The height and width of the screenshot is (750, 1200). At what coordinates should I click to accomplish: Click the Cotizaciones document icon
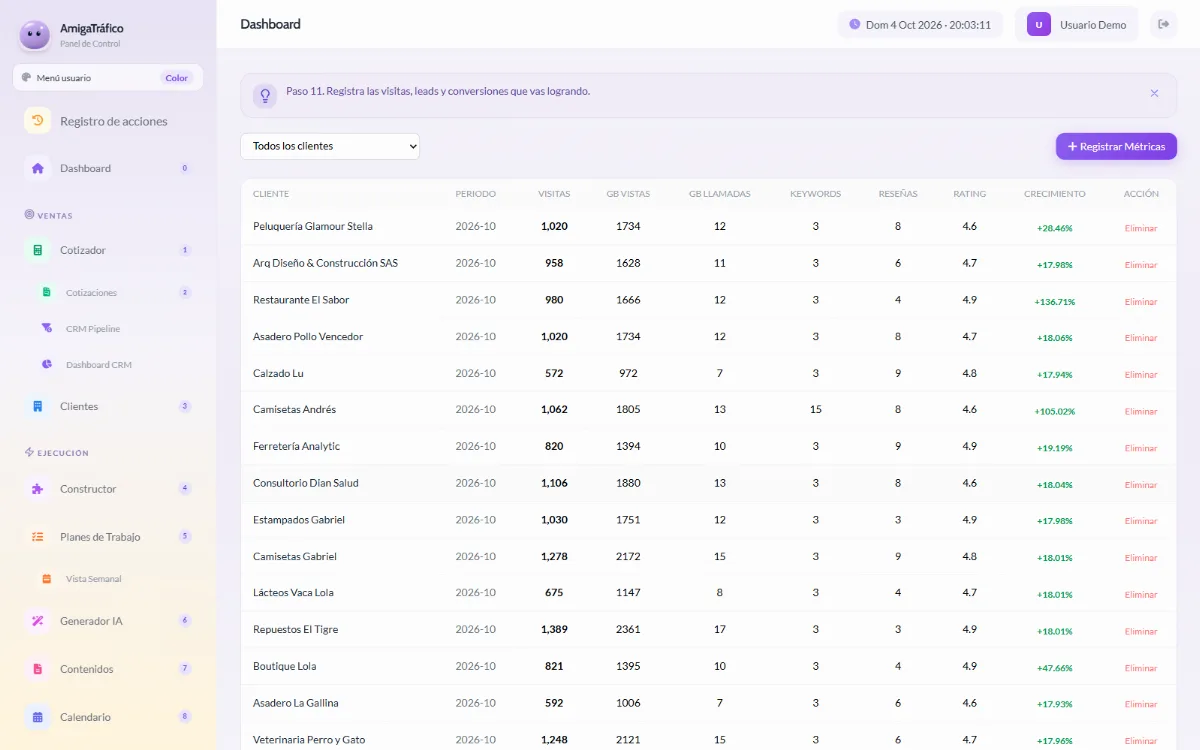pos(46,292)
